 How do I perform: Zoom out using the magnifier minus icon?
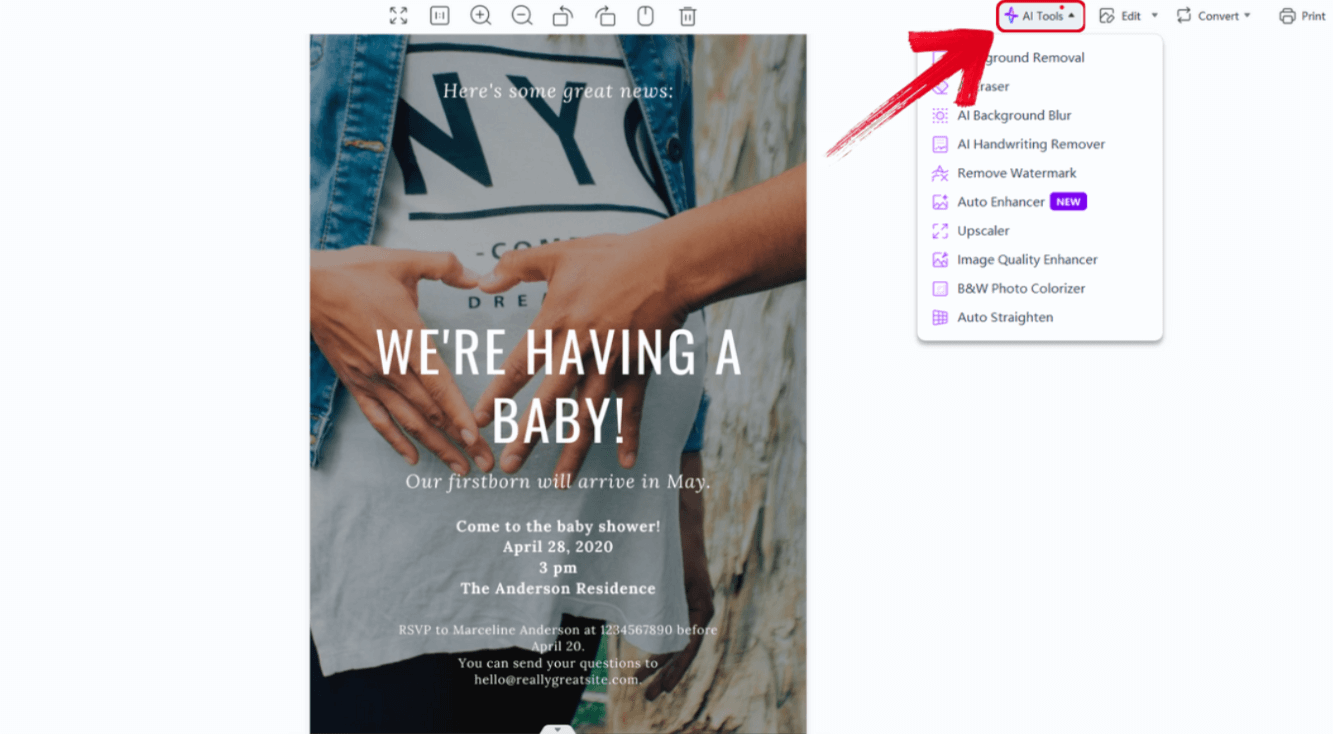pos(521,15)
